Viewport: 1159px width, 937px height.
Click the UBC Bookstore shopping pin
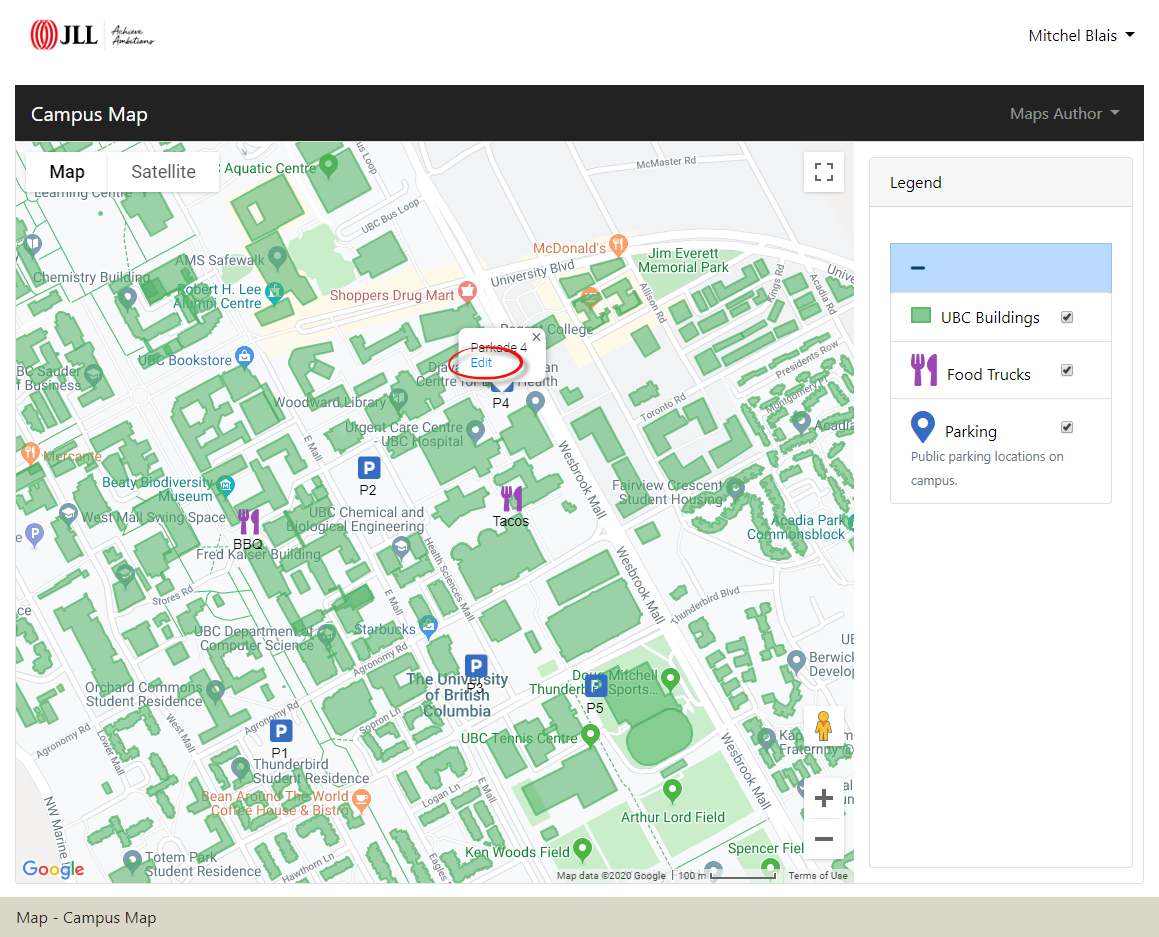tap(245, 356)
